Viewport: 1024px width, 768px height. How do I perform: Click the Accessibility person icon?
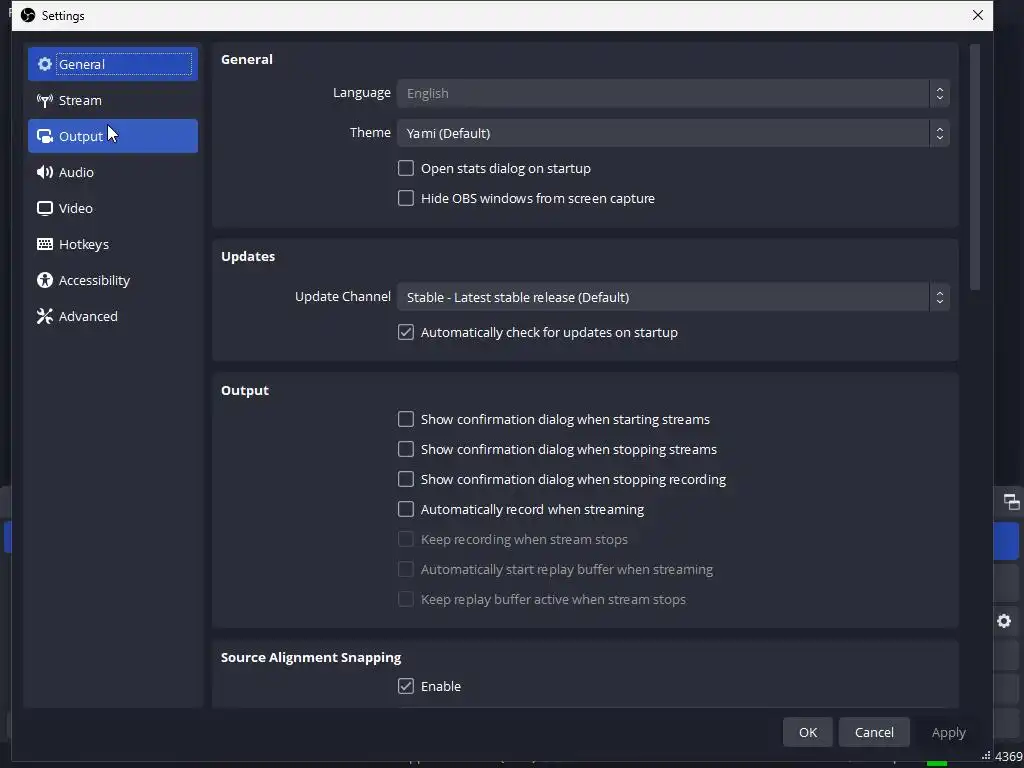coord(45,280)
